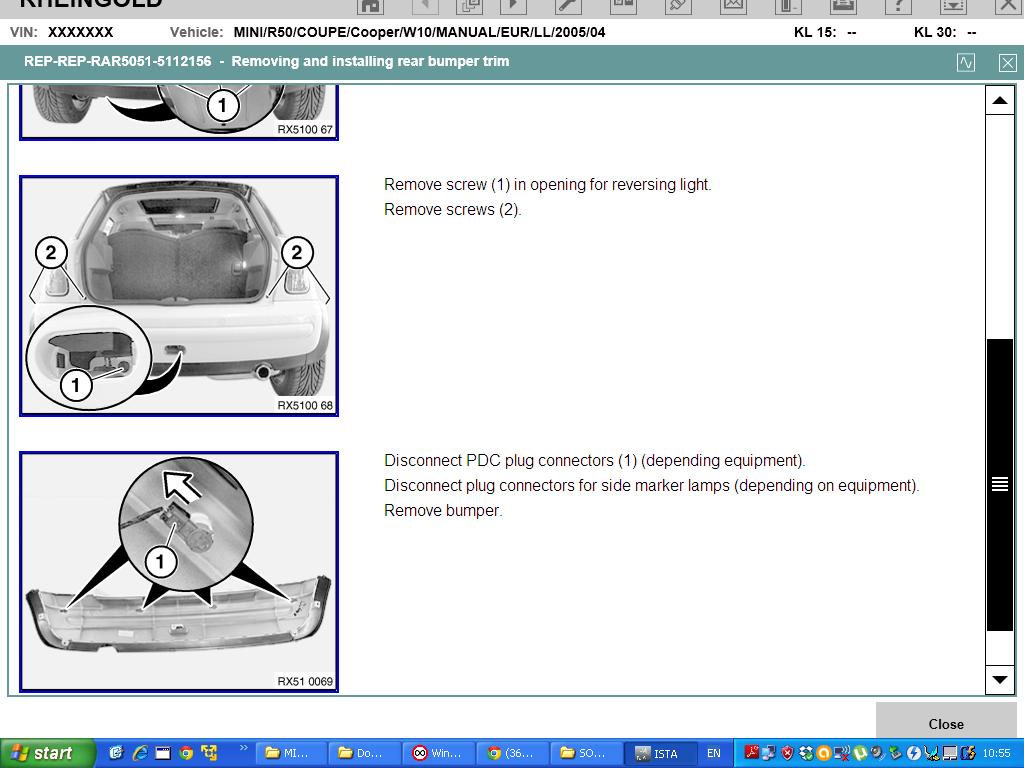Click the RX51 0069 bumper illustration

pos(179,571)
